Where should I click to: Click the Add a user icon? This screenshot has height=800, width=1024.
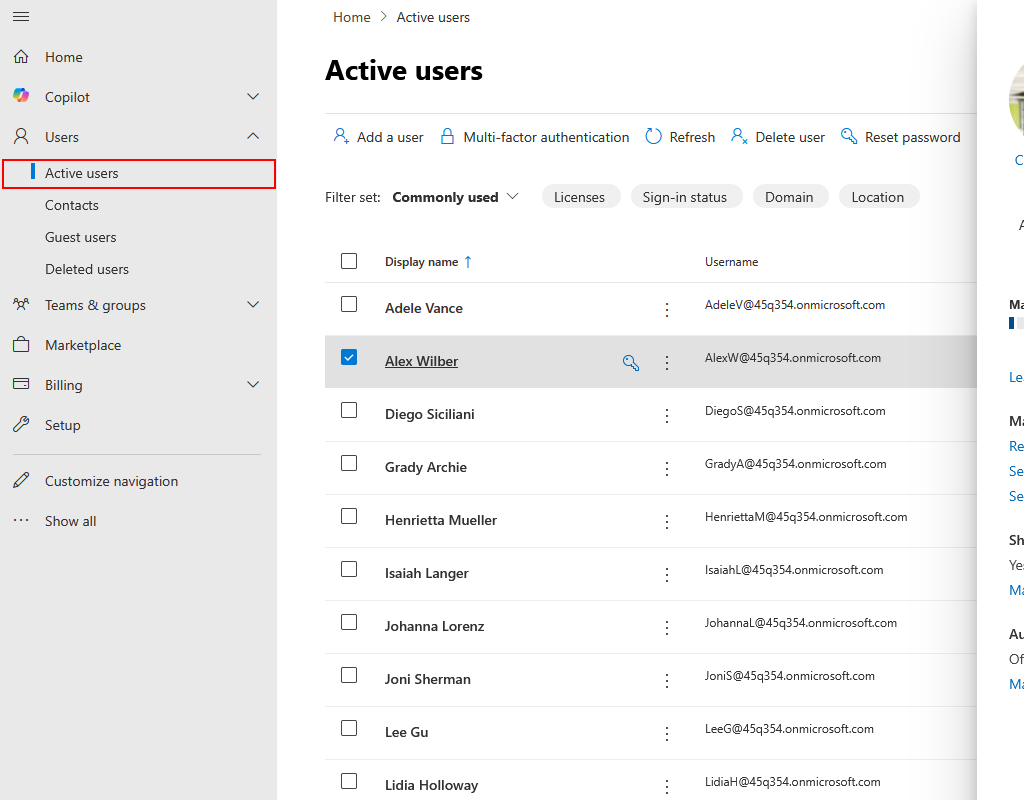pyautogui.click(x=341, y=136)
